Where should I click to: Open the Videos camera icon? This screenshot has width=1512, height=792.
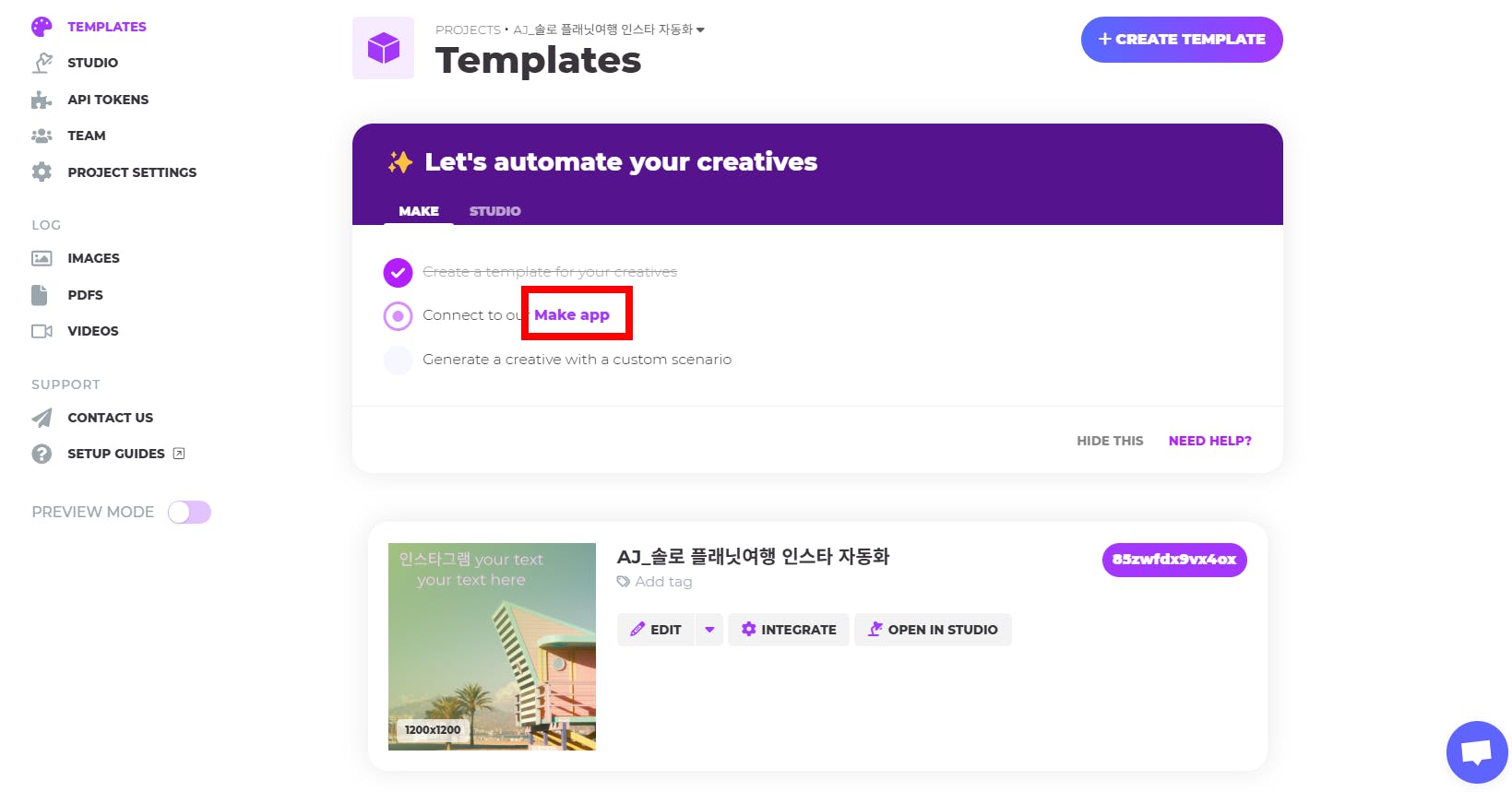(x=42, y=331)
